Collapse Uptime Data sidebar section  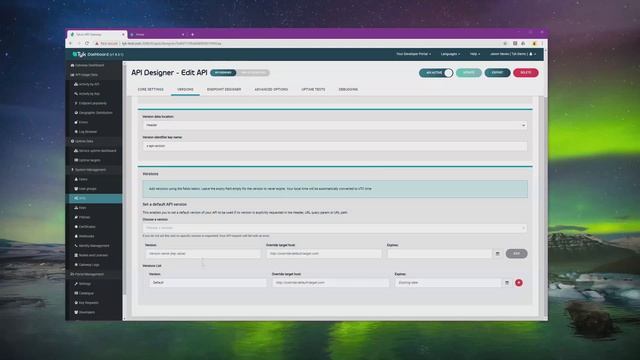coord(82,141)
